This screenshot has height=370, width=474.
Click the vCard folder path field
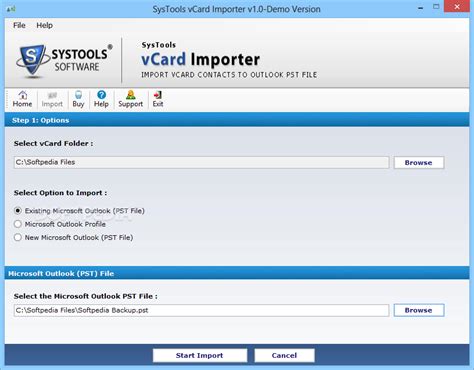click(201, 162)
